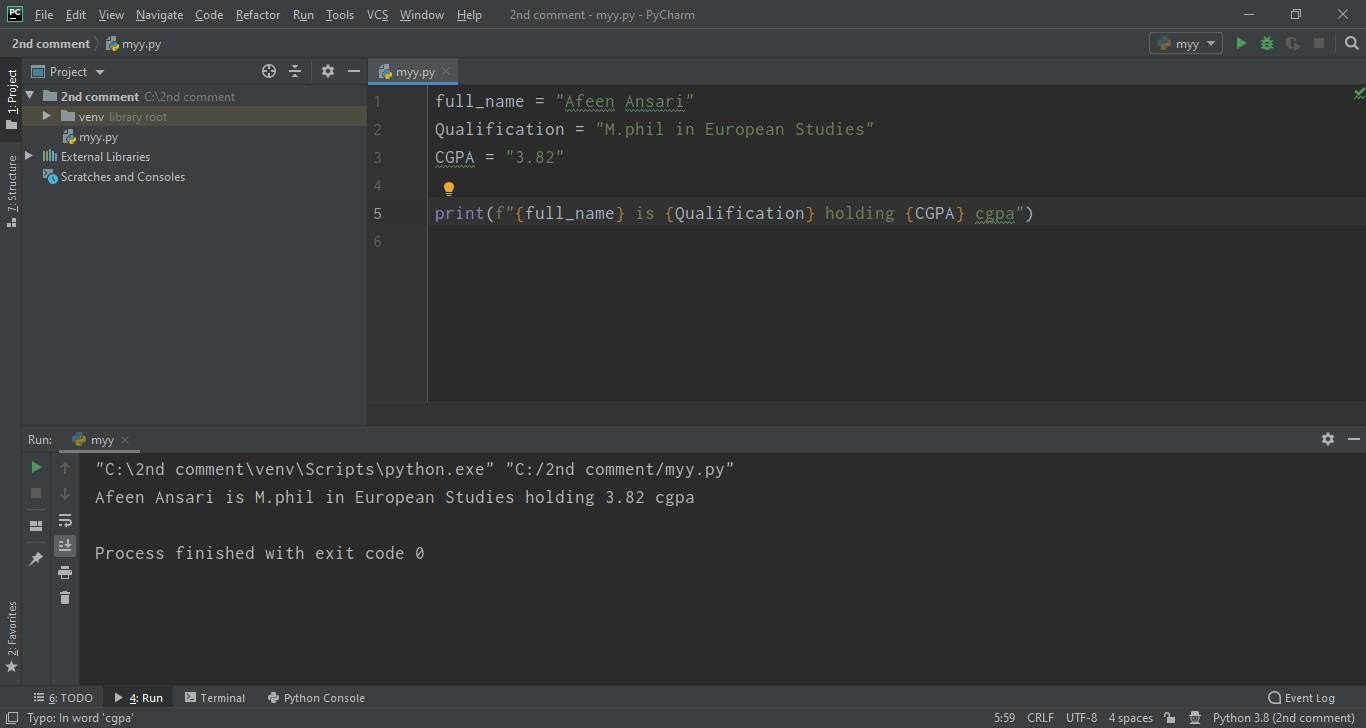Expand External Libraries node
The width and height of the screenshot is (1366, 728).
tap(29, 156)
